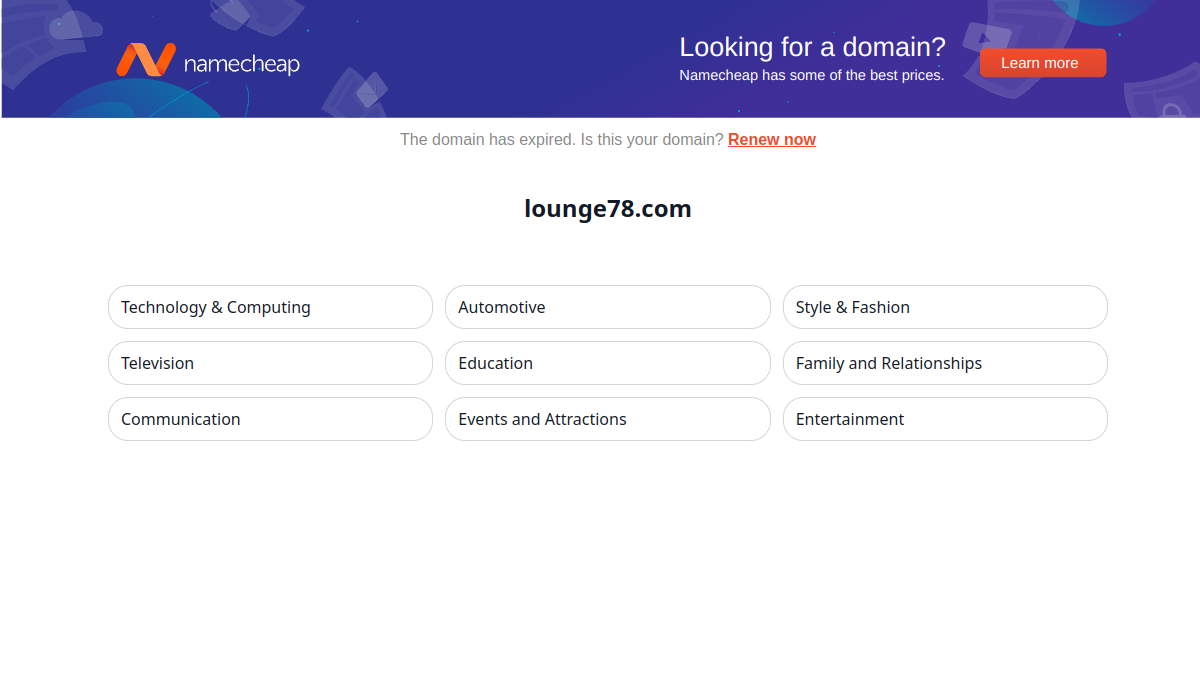
Task: Click the Learn more button
Action: coord(1043,63)
